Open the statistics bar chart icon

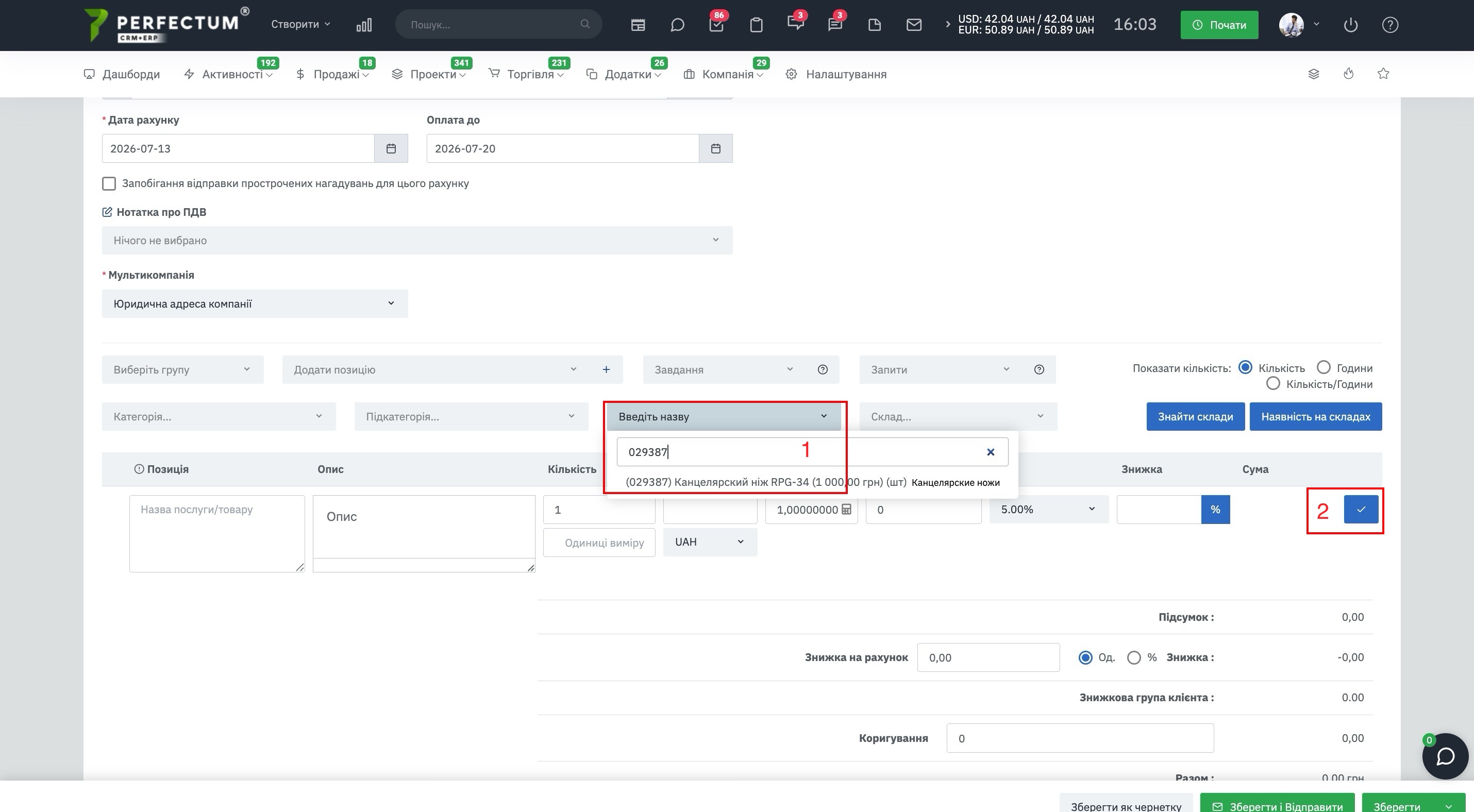(364, 25)
